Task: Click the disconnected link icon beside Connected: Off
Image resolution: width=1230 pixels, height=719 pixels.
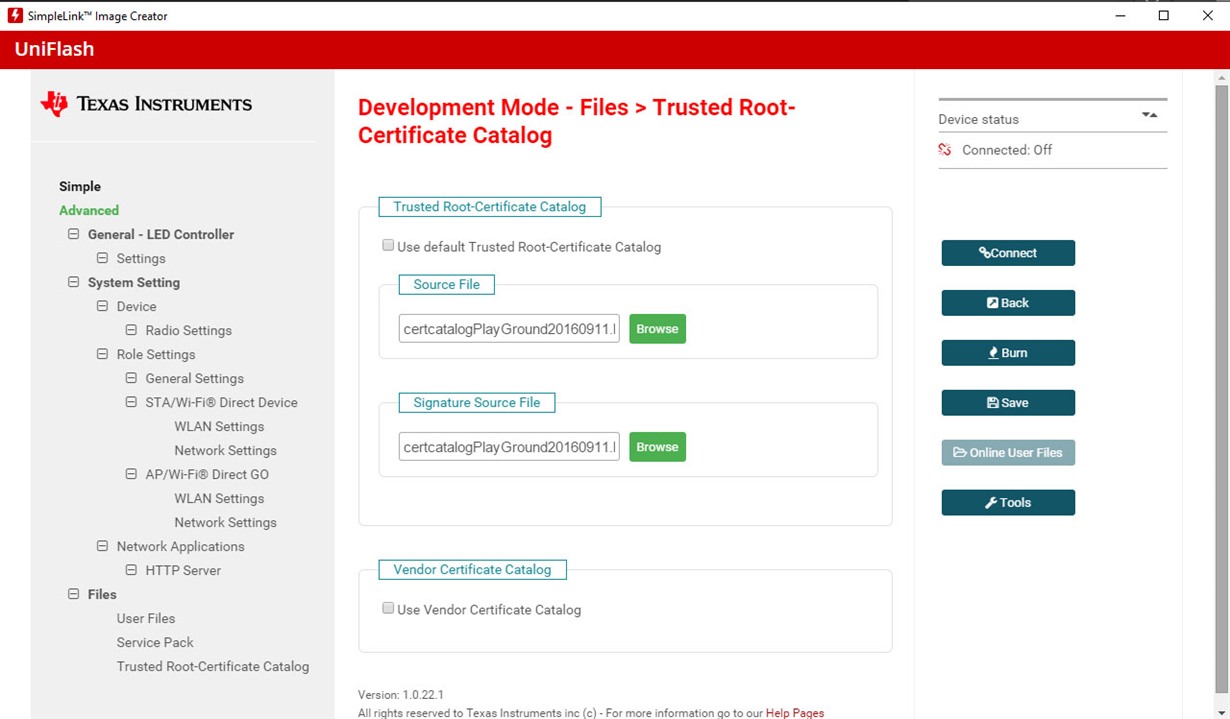Action: click(945, 150)
